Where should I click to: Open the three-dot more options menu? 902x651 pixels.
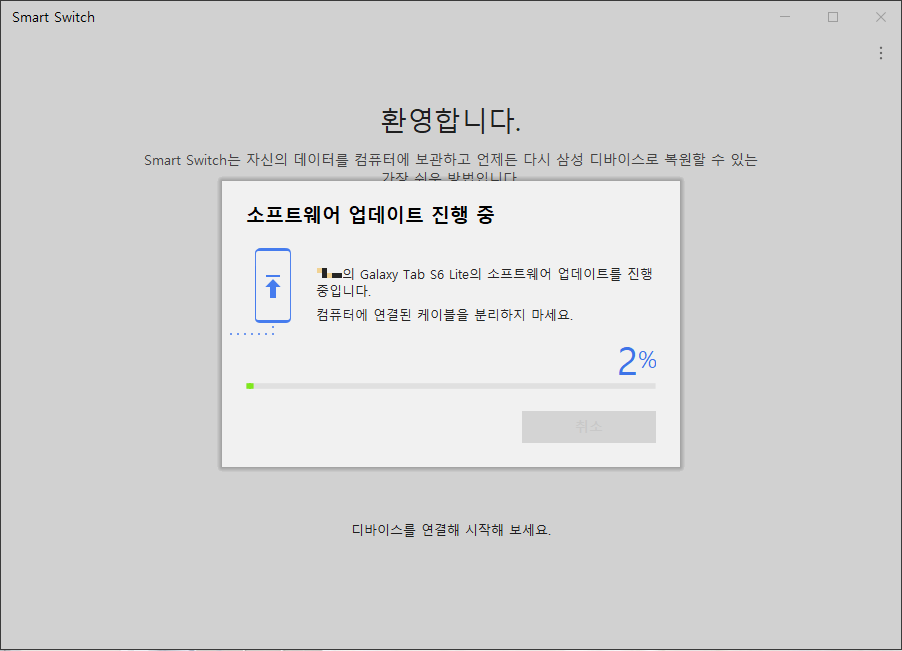(x=881, y=53)
